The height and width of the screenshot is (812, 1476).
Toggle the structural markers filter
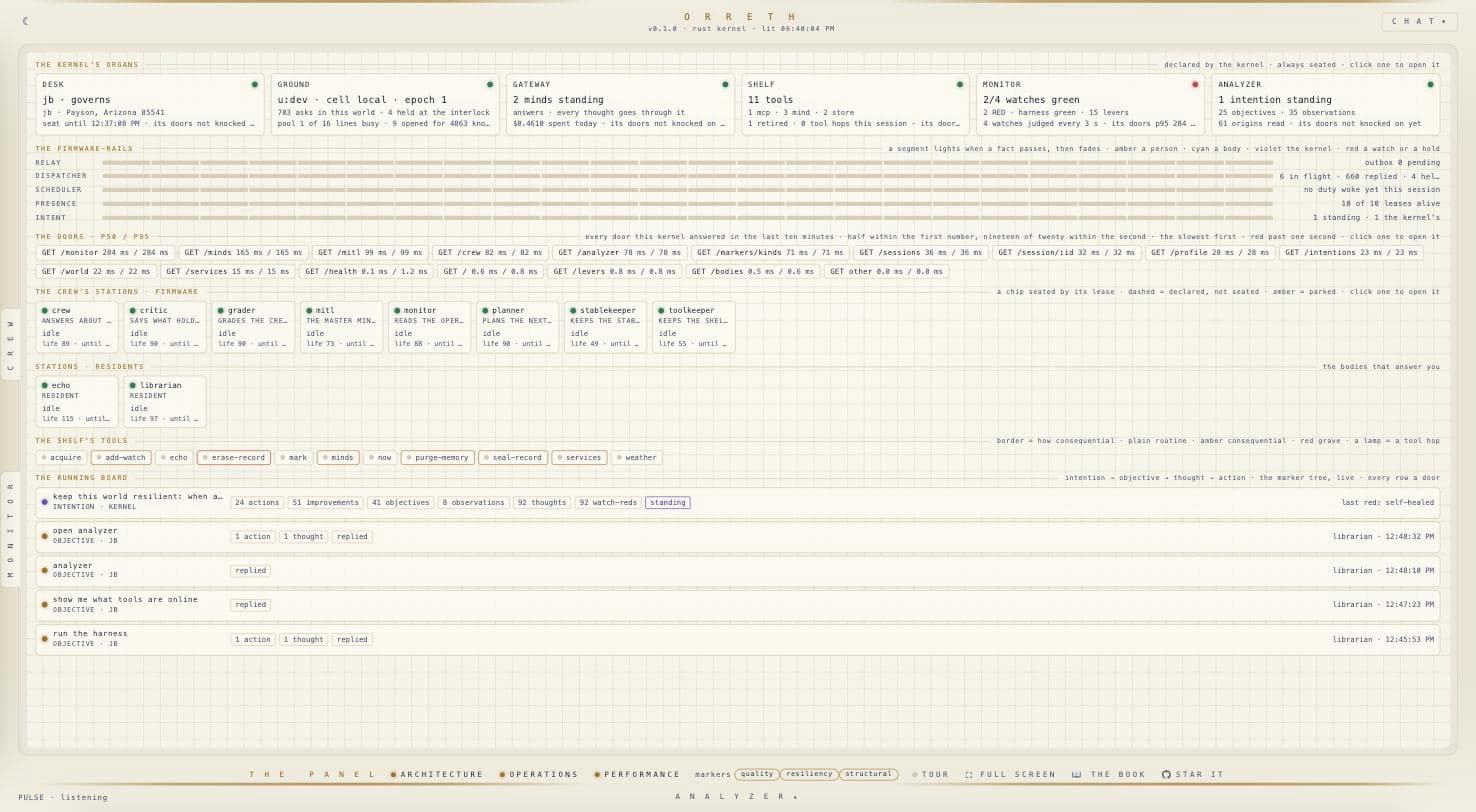coord(868,774)
